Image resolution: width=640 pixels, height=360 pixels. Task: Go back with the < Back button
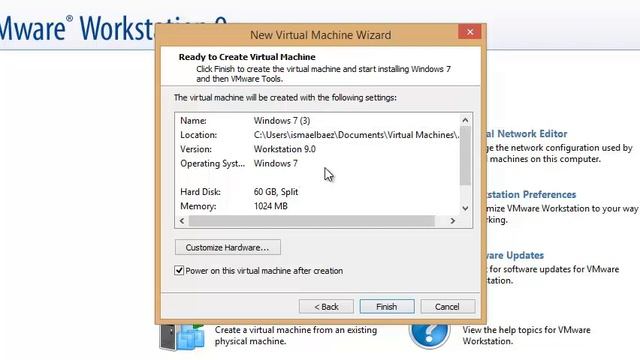click(x=326, y=307)
